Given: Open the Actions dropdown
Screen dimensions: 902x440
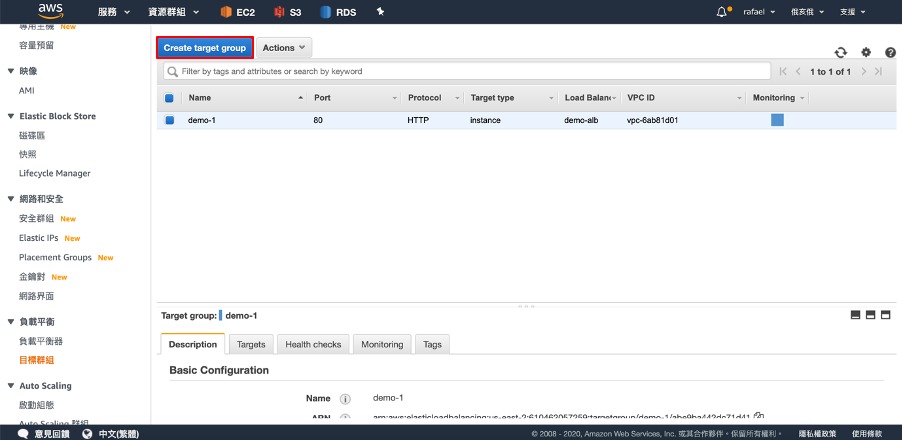Looking at the screenshot, I should (x=284, y=48).
